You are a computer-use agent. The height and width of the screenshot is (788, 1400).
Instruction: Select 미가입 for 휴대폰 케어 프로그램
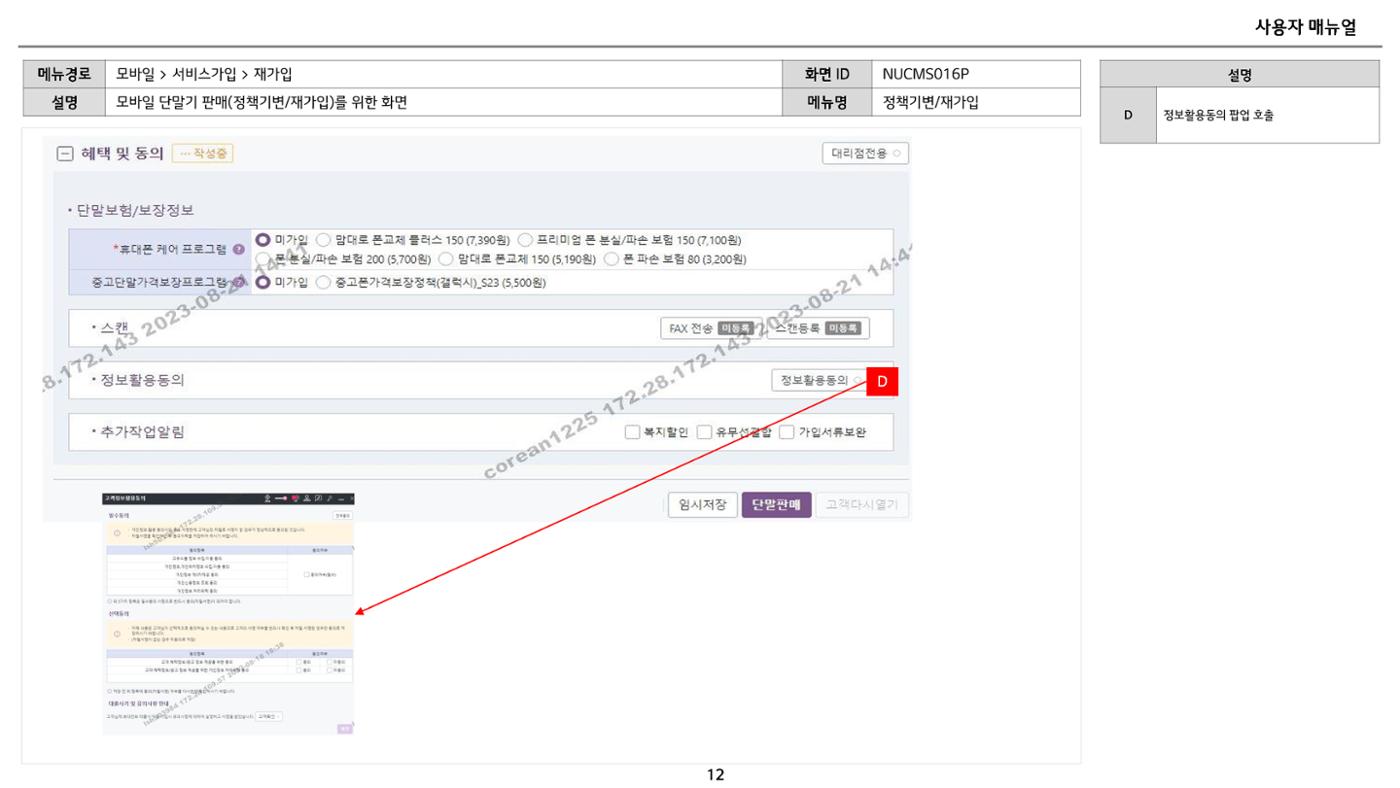click(263, 240)
